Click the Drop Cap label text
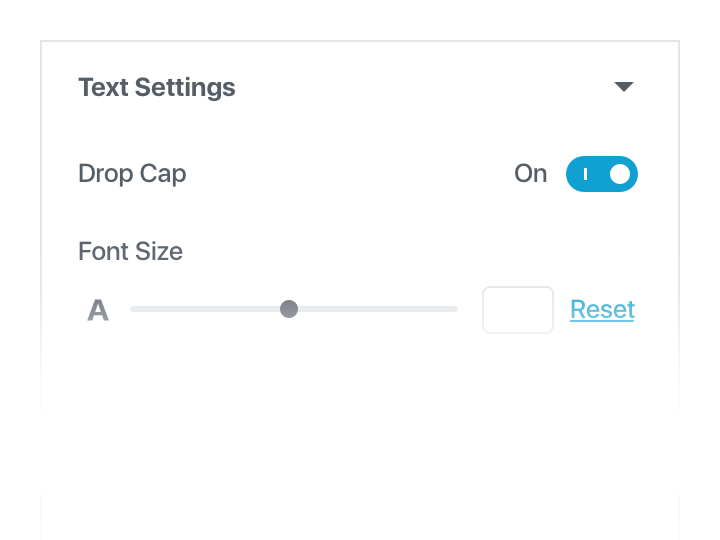 click(x=132, y=173)
